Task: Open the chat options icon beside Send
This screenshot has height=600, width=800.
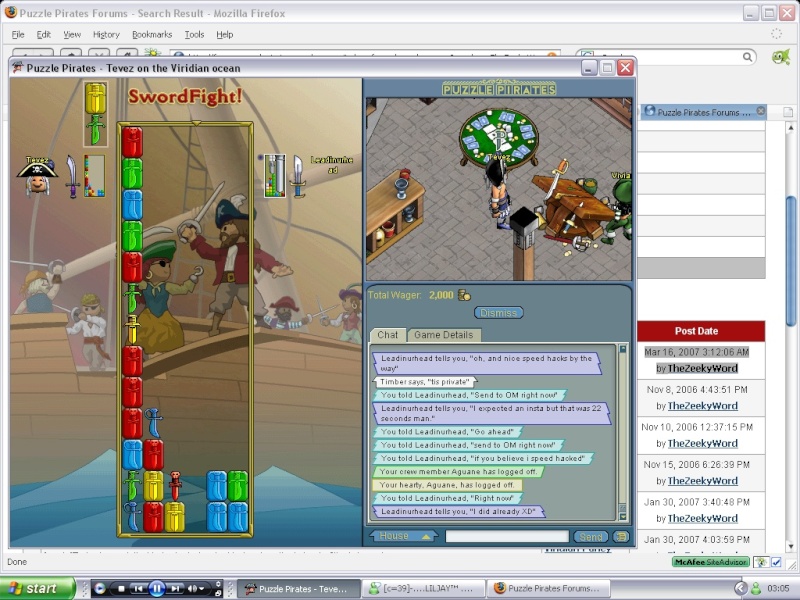Action: 621,537
